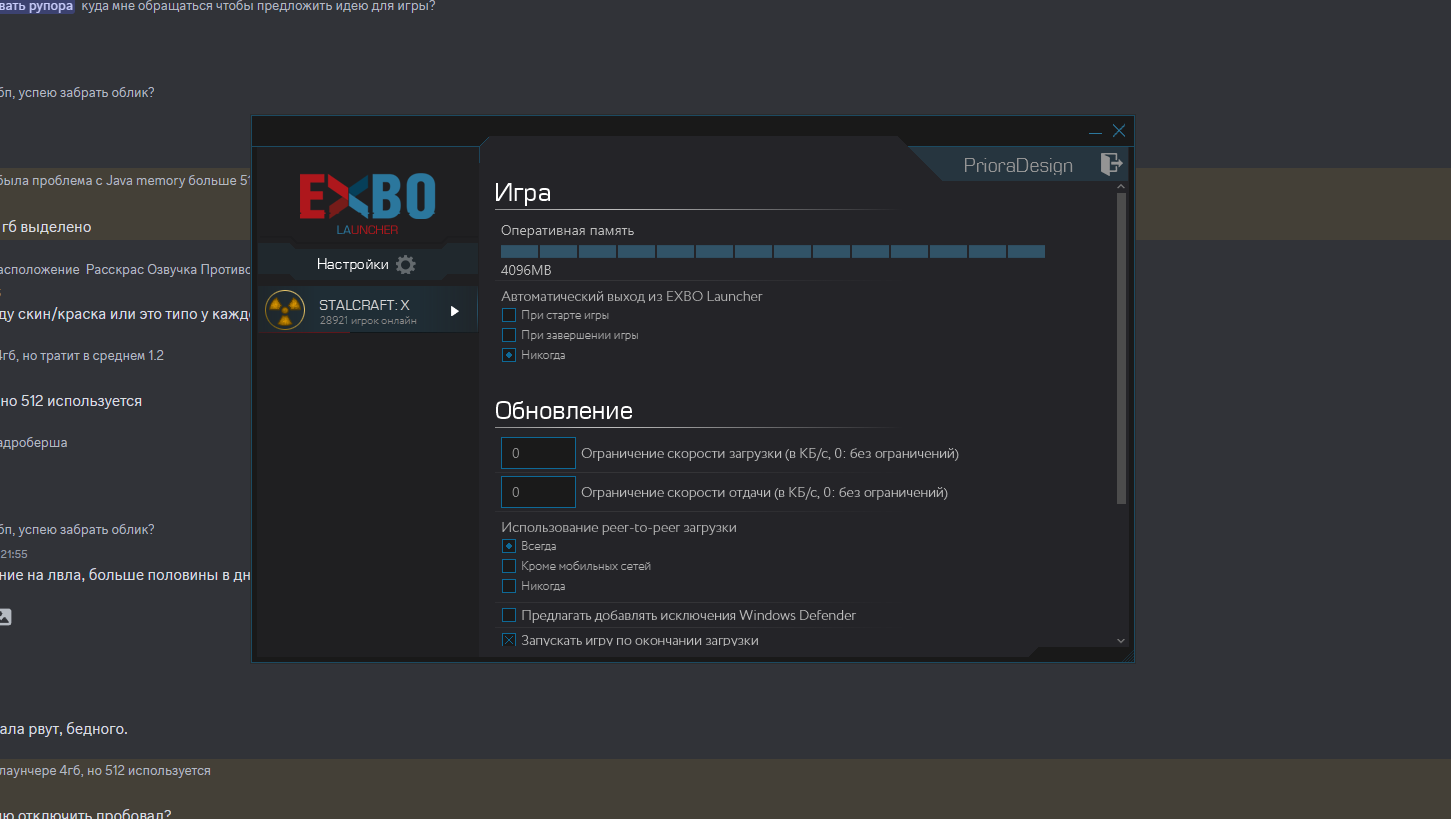Click chat message 'но 512 используется'
This screenshot has width=1451, height=819.
click(71, 401)
